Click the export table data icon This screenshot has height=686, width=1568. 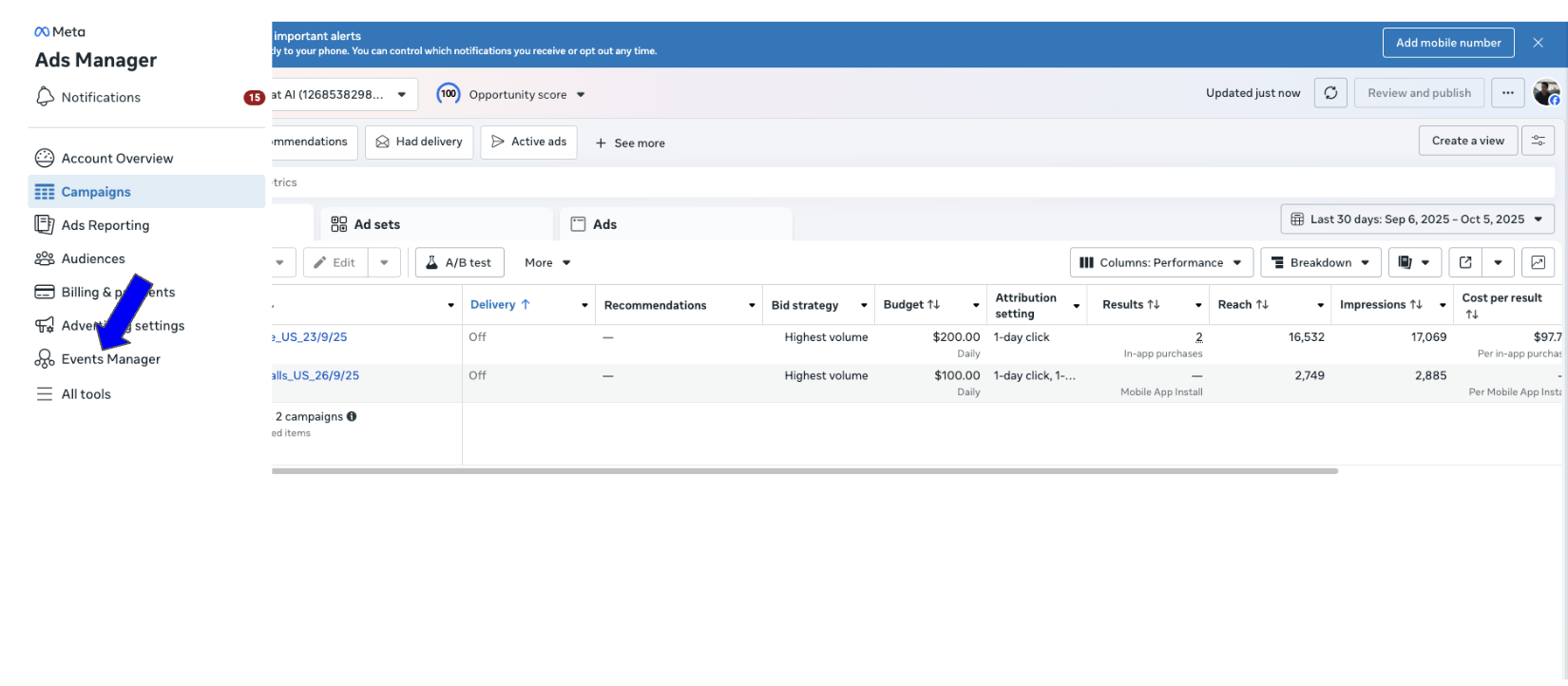pyautogui.click(x=1465, y=263)
